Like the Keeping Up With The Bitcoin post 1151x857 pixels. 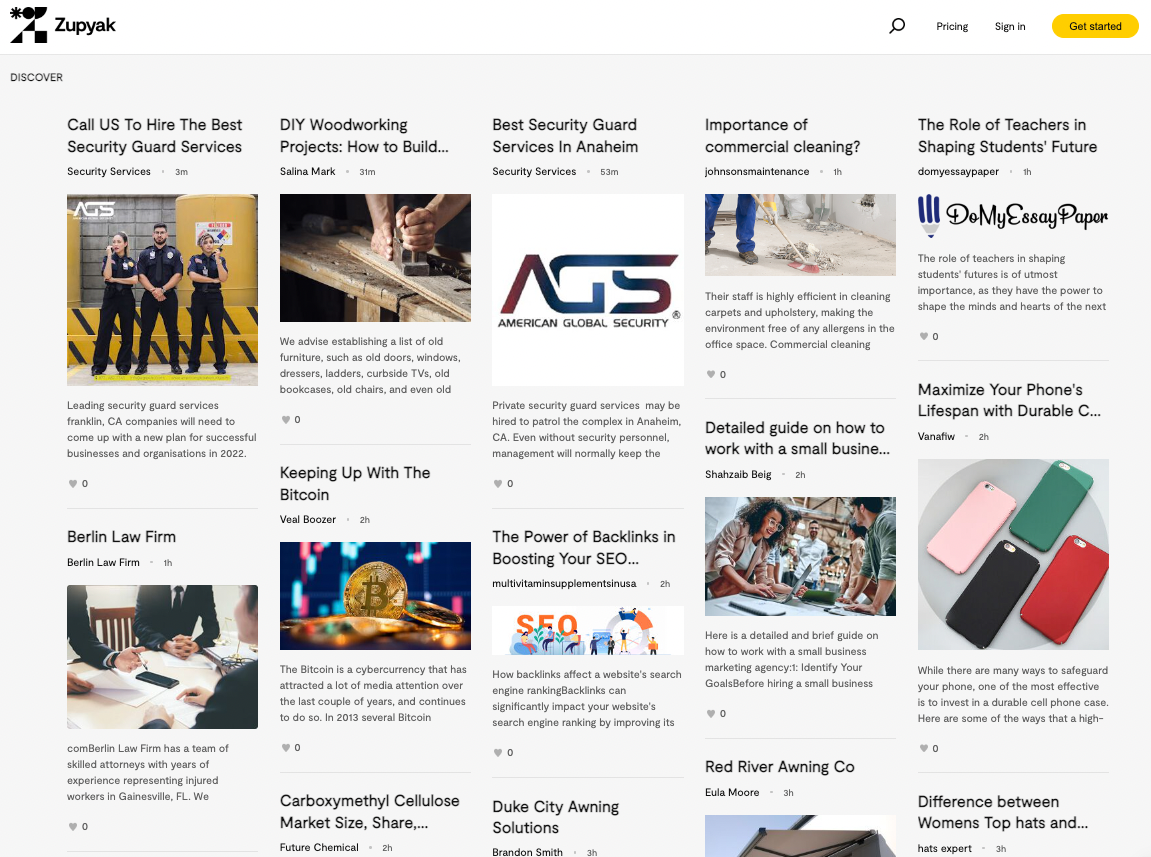click(x=286, y=747)
